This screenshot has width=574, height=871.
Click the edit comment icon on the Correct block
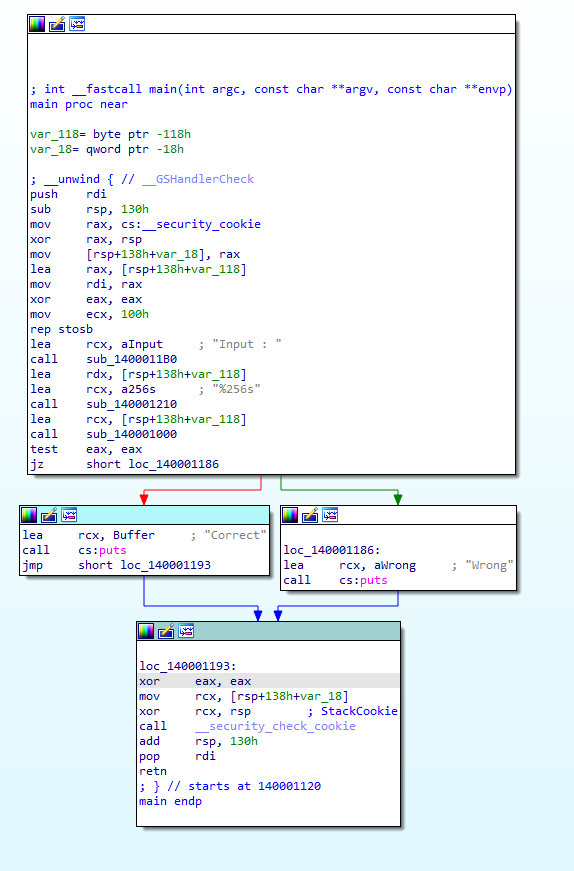click(x=49, y=515)
